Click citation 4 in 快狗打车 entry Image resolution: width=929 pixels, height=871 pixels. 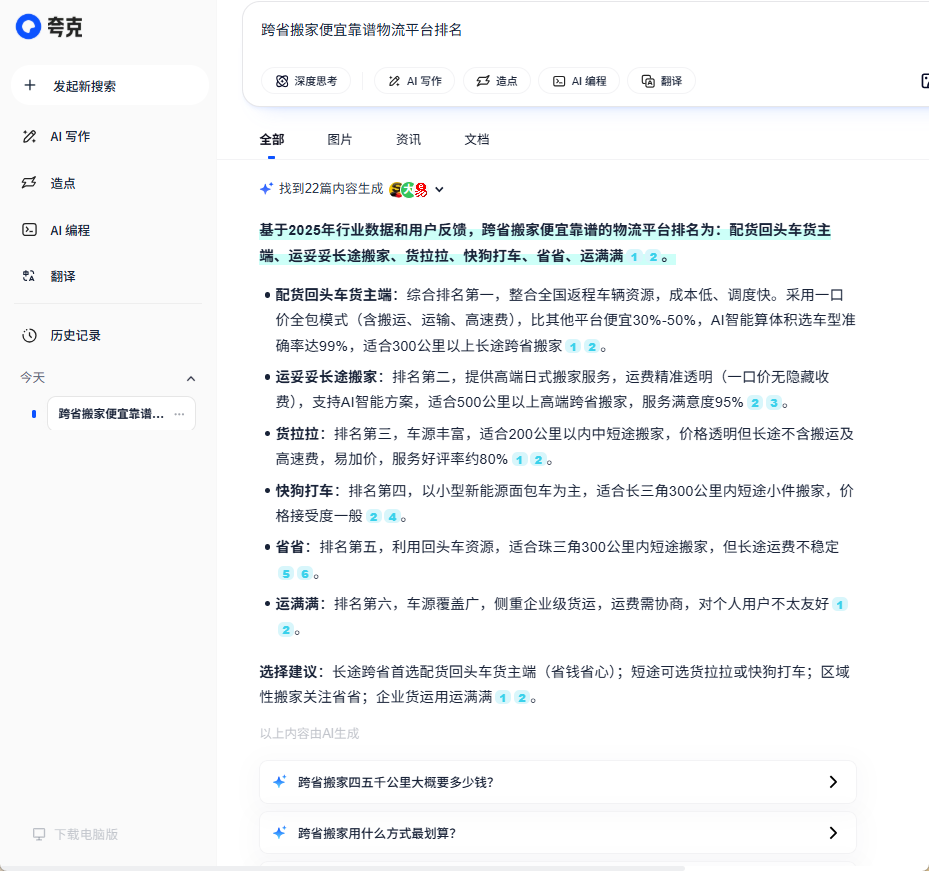point(392,517)
